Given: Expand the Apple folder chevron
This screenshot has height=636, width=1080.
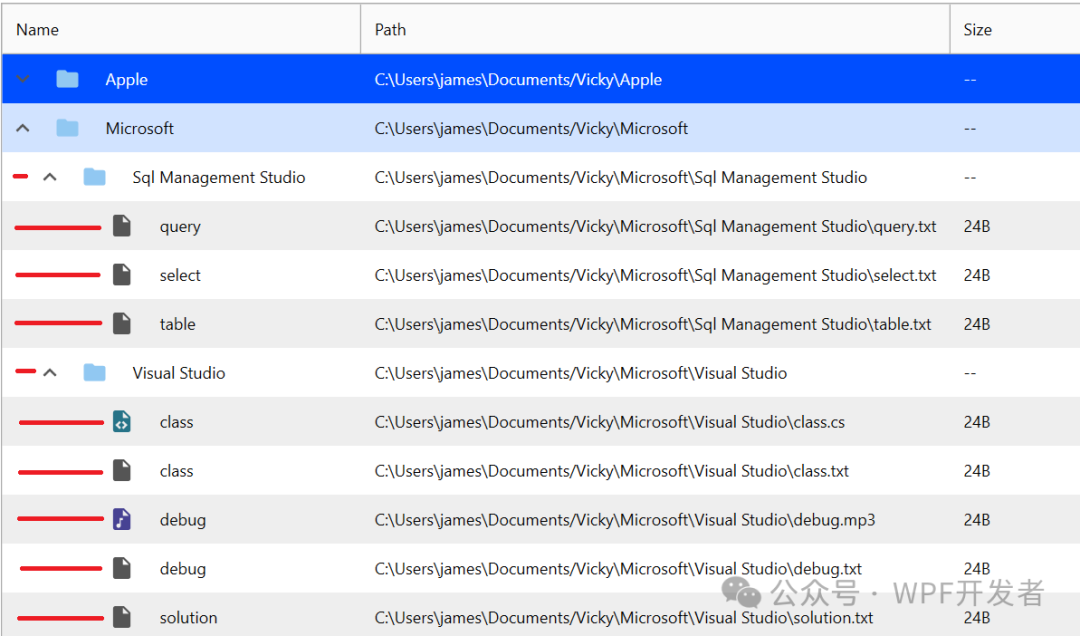Looking at the screenshot, I should (x=23, y=79).
